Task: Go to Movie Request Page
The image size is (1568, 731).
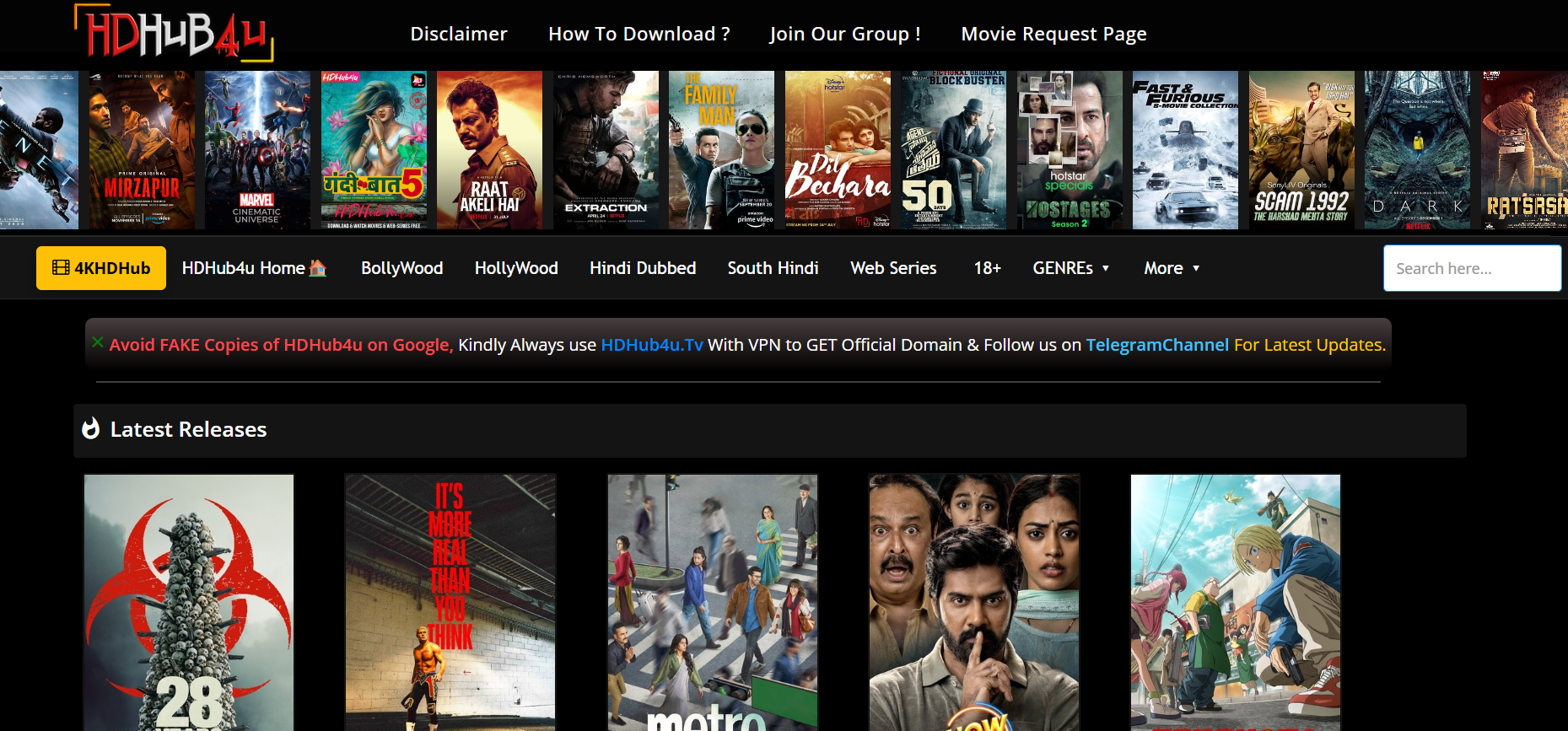Action: click(x=1053, y=34)
